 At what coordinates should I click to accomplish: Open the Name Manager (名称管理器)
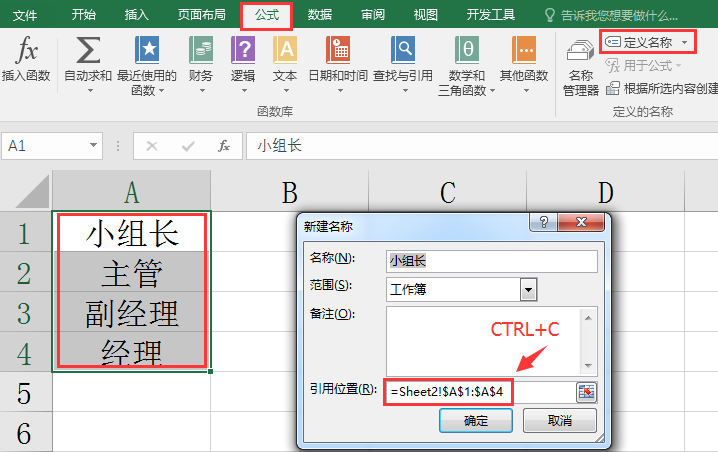(581, 67)
